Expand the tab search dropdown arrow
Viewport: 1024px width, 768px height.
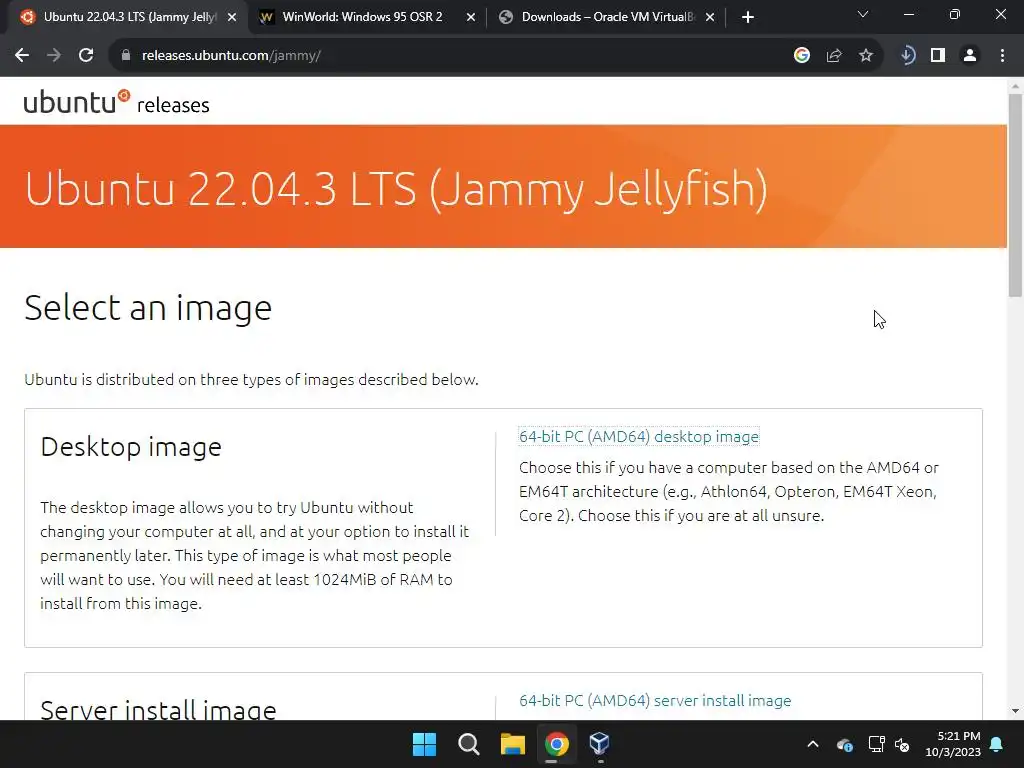click(863, 14)
